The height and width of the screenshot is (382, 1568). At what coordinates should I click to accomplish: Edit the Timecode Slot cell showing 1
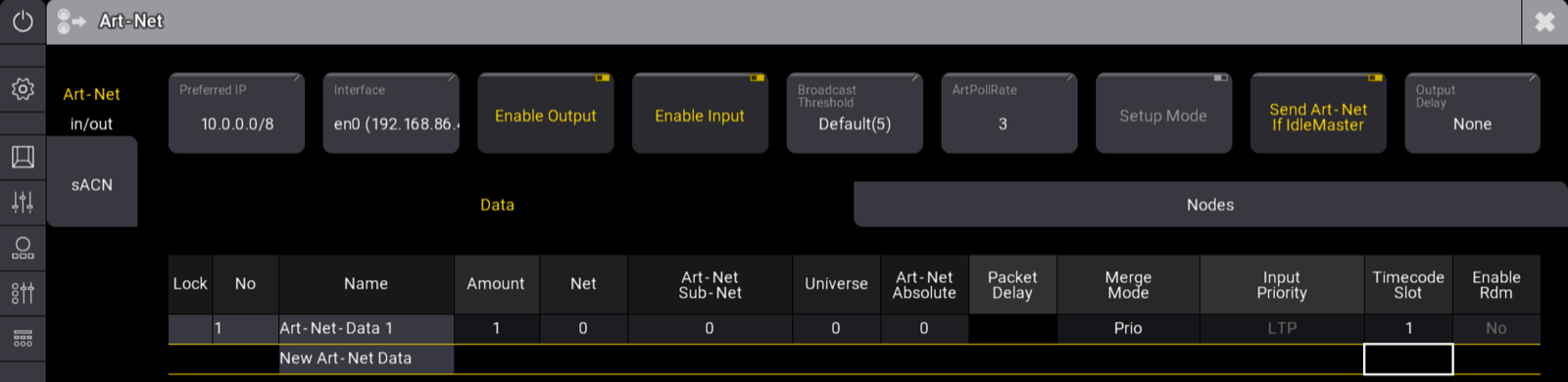(x=1408, y=328)
